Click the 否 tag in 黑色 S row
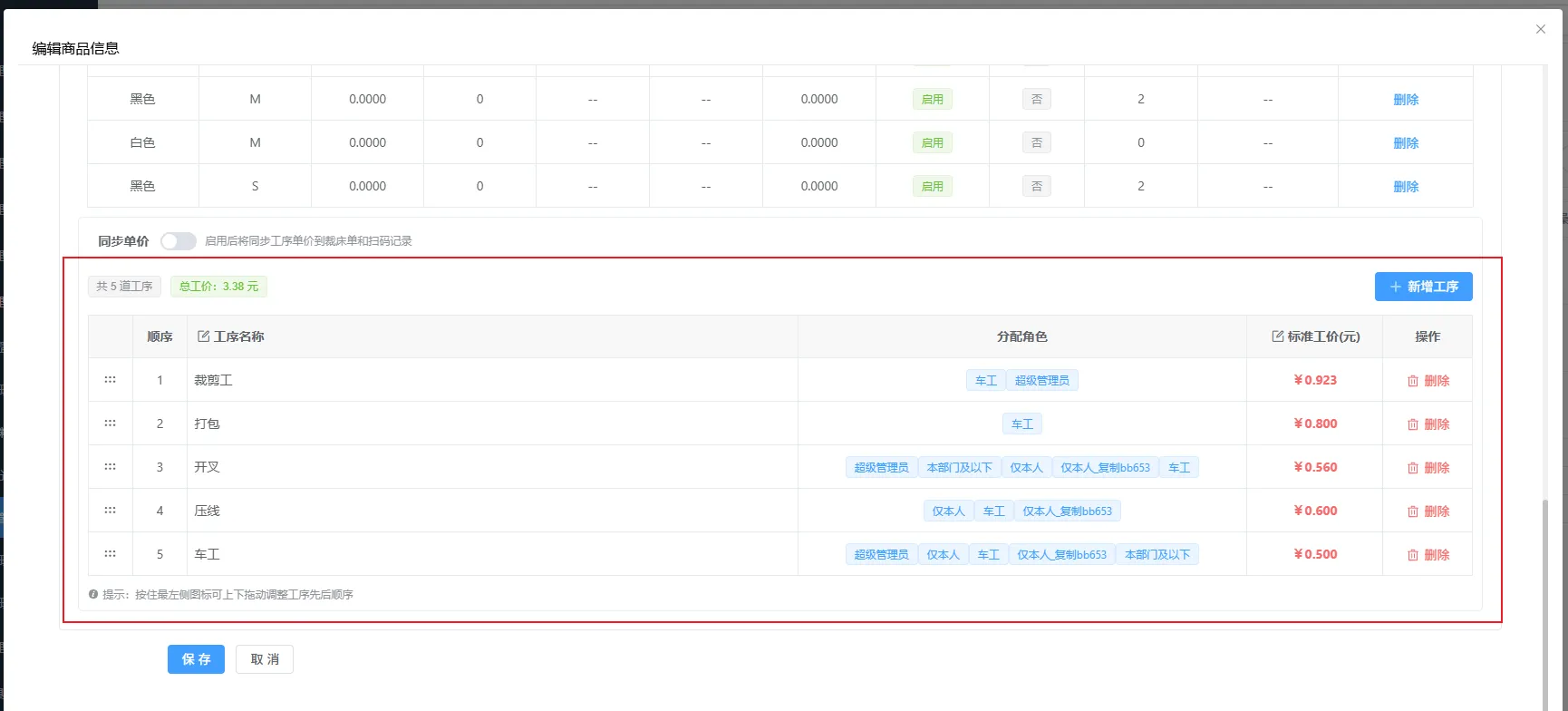Screen dimensions: 1568x711 tap(1036, 187)
